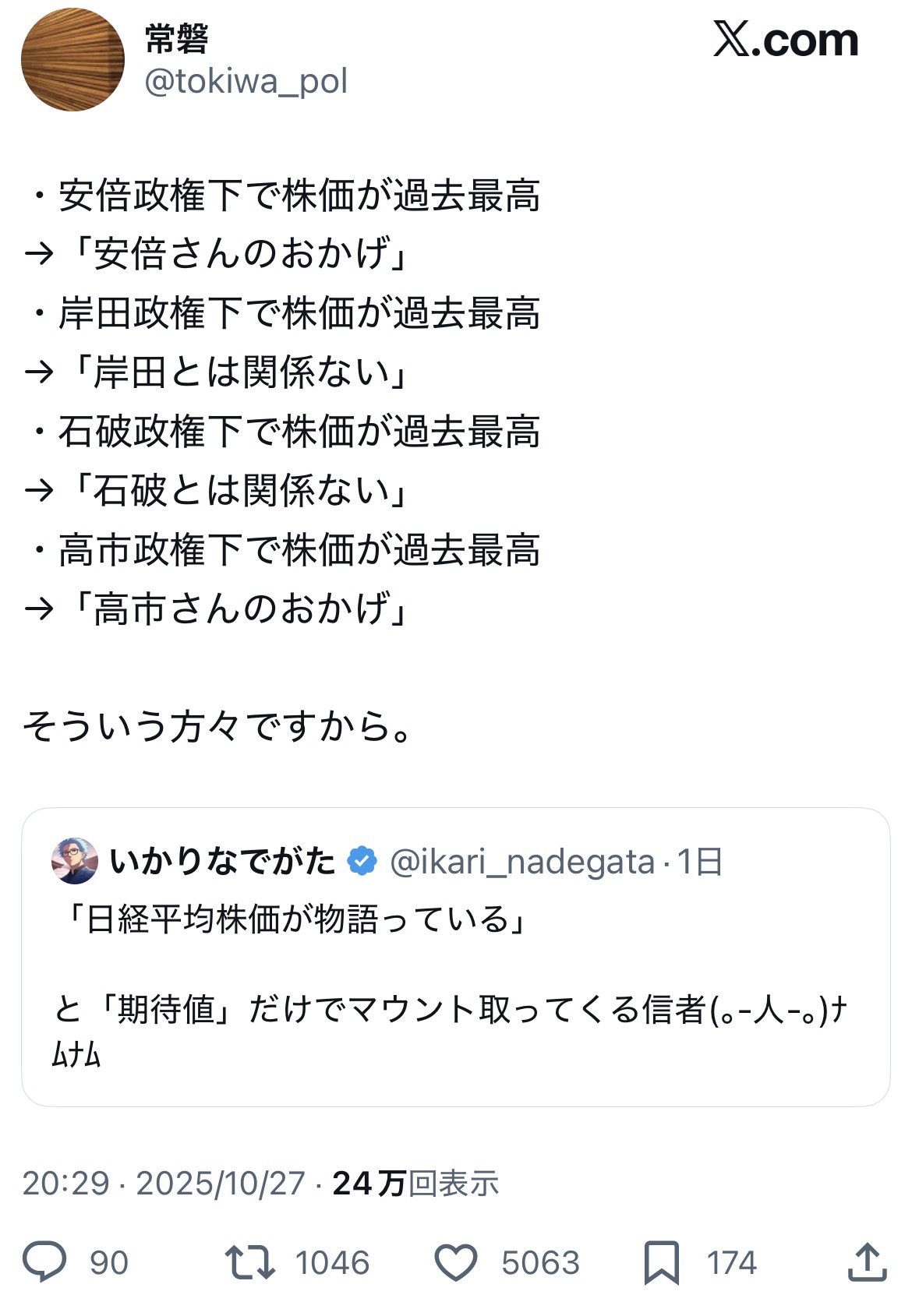This screenshot has height=1316, width=912.
Task: Click the 20:29 · 2025/10/27 timestamp
Action: click(x=163, y=1183)
